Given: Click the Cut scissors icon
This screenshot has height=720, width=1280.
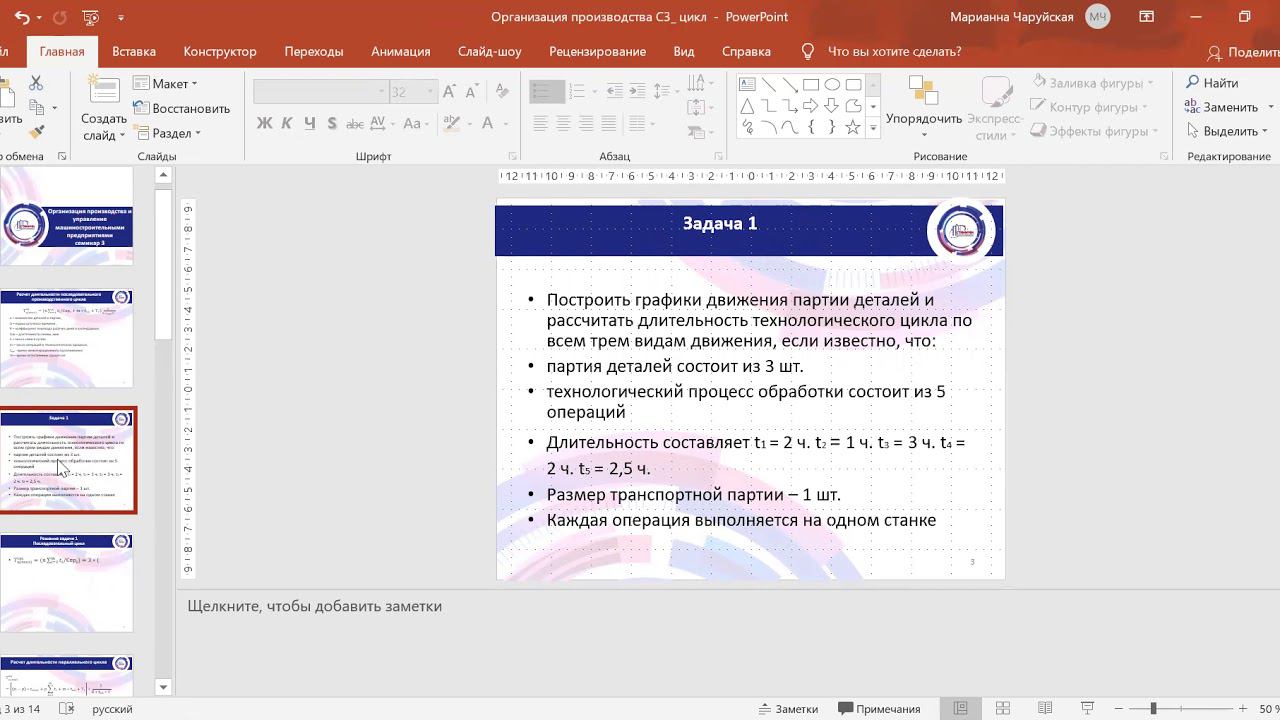Looking at the screenshot, I should pos(36,83).
